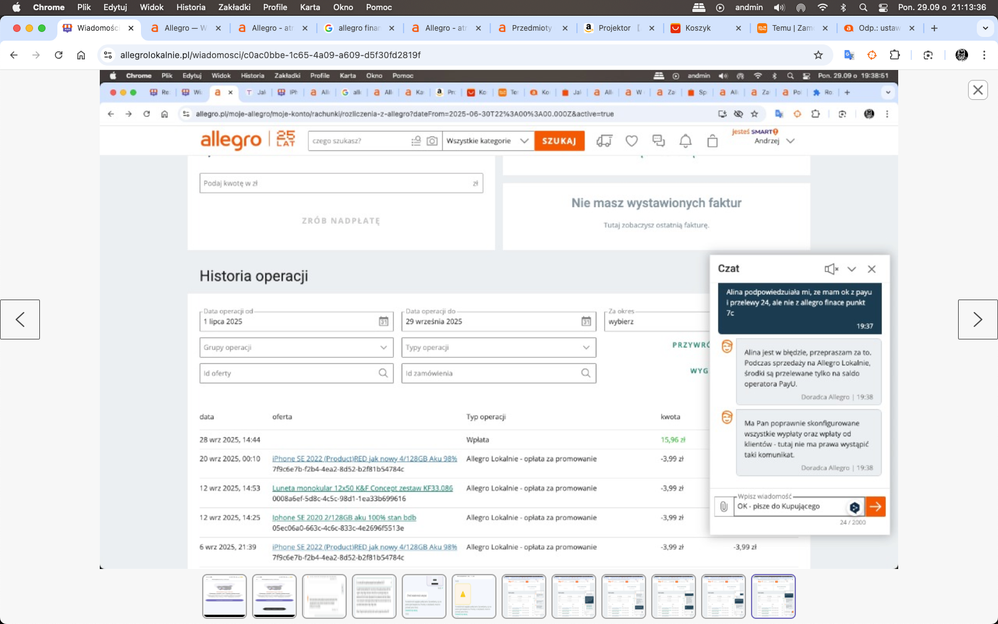Open the Widok menu
The width and height of the screenshot is (998, 624).
[151, 8]
